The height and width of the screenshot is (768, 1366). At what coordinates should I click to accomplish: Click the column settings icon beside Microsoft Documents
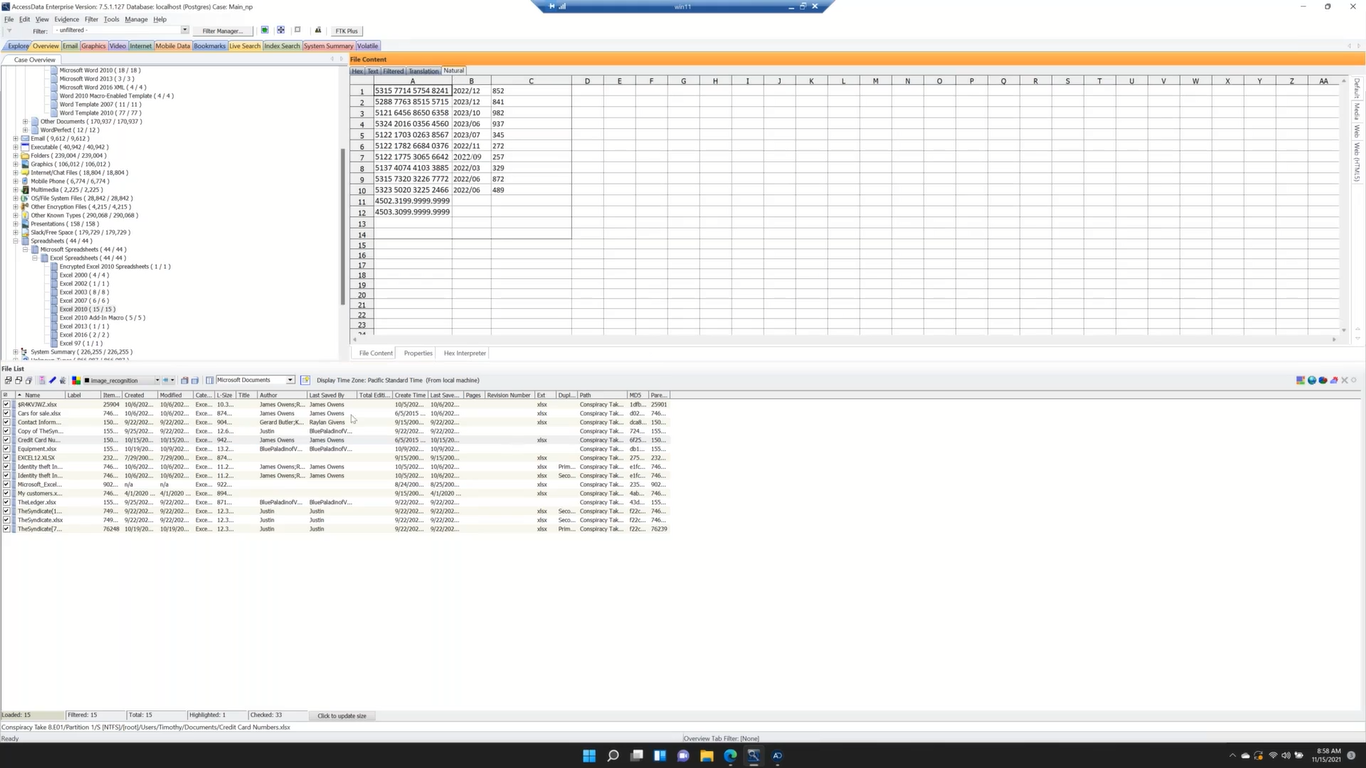tap(209, 380)
